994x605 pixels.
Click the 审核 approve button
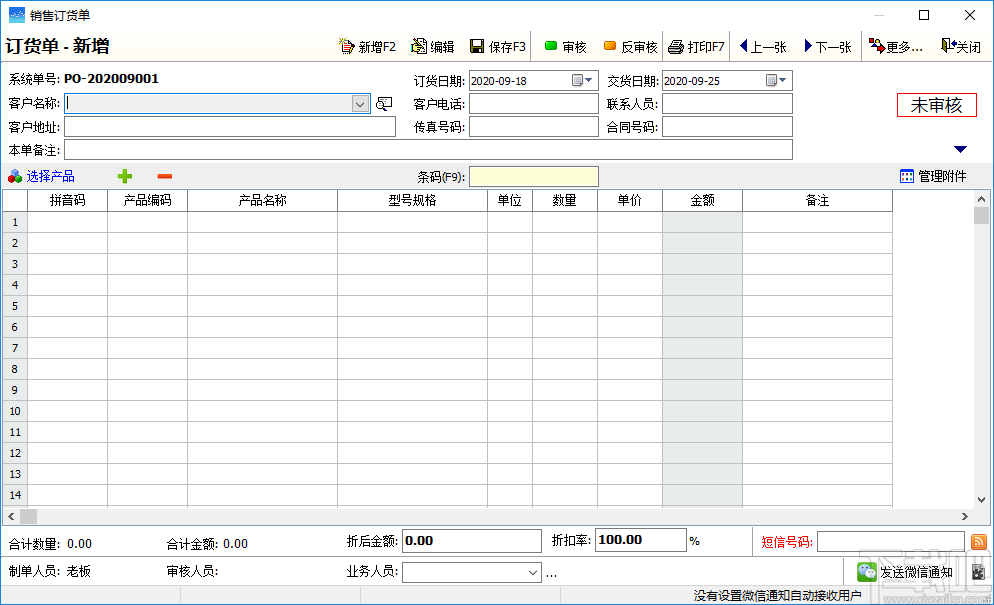(565, 46)
